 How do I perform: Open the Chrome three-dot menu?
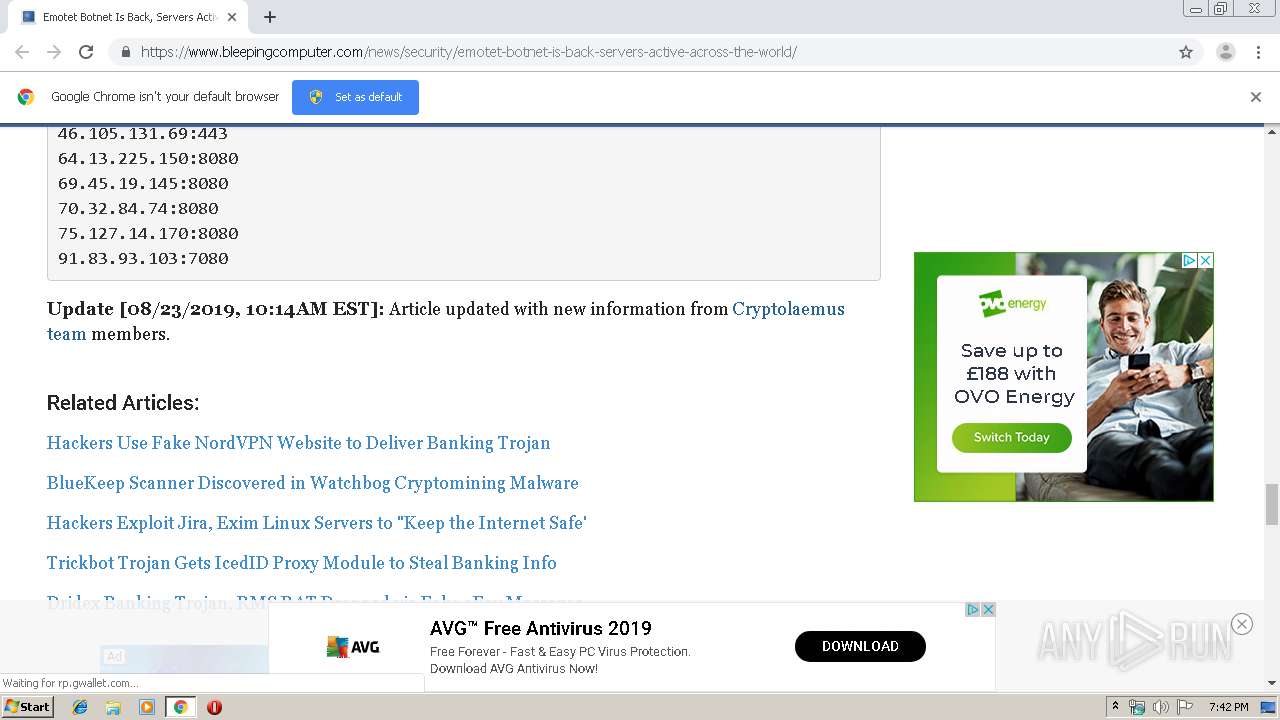coord(1258,52)
